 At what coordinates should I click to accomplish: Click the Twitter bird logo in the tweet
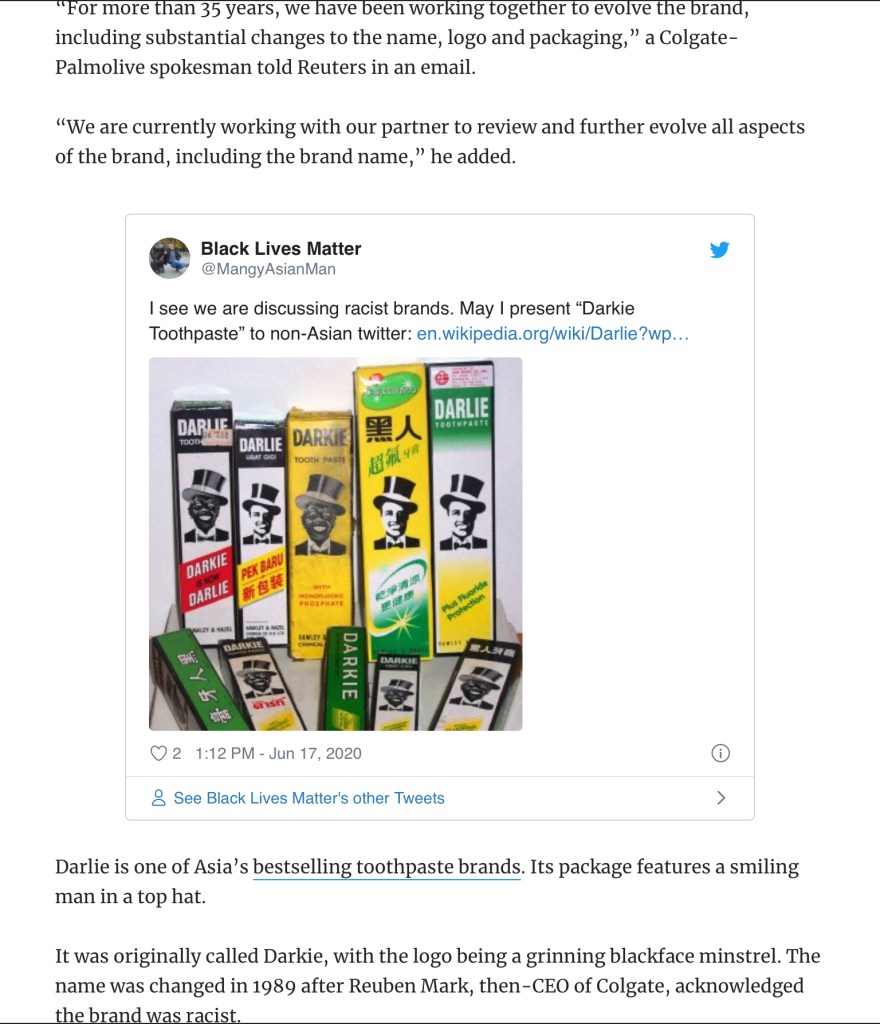[720, 250]
